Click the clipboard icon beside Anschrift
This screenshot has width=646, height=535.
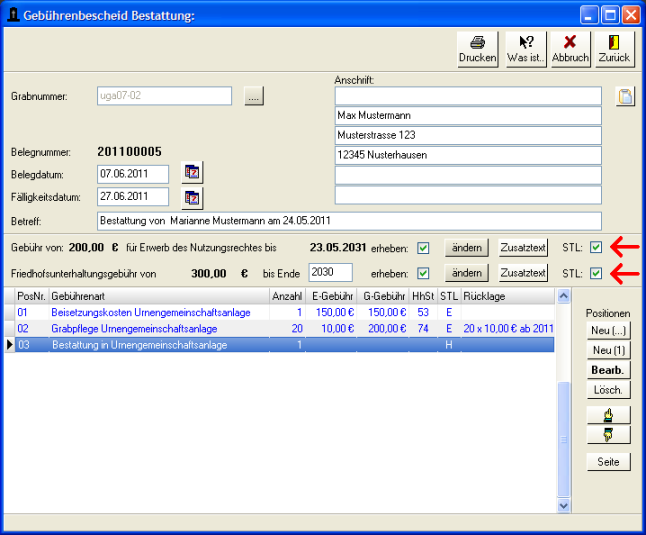pyautogui.click(x=625, y=97)
